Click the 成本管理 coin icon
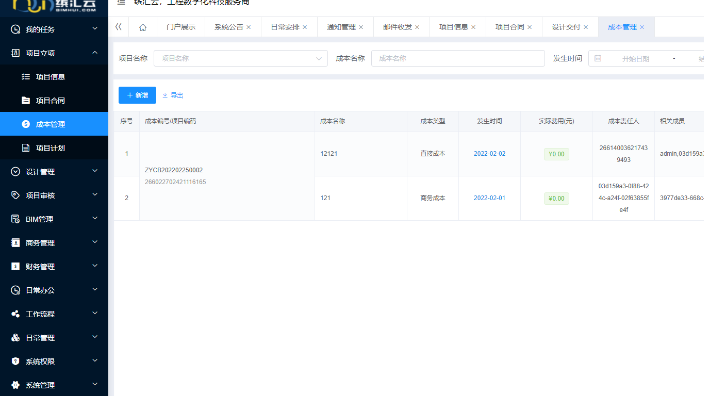This screenshot has height=396, width=704. [26, 124]
